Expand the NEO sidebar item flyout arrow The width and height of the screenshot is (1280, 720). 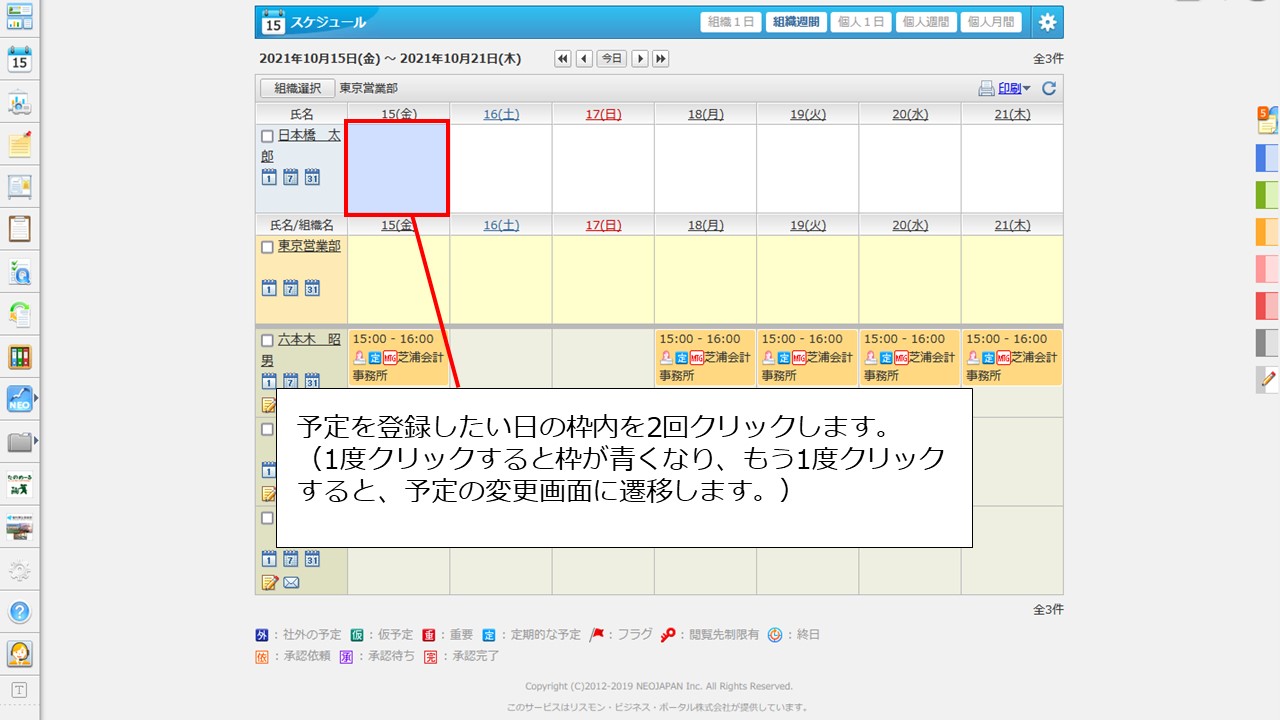(36, 398)
